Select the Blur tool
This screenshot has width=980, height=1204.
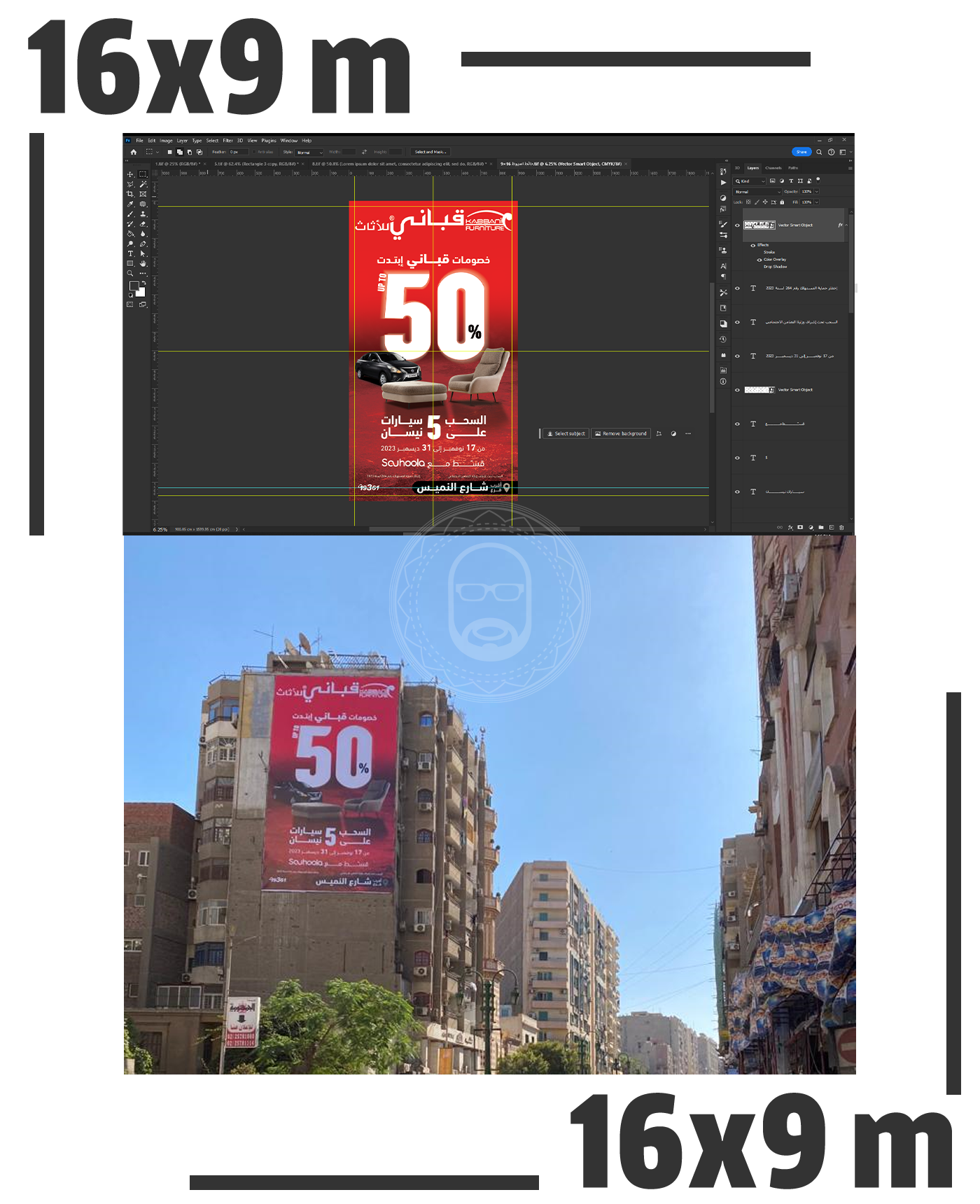click(143, 234)
